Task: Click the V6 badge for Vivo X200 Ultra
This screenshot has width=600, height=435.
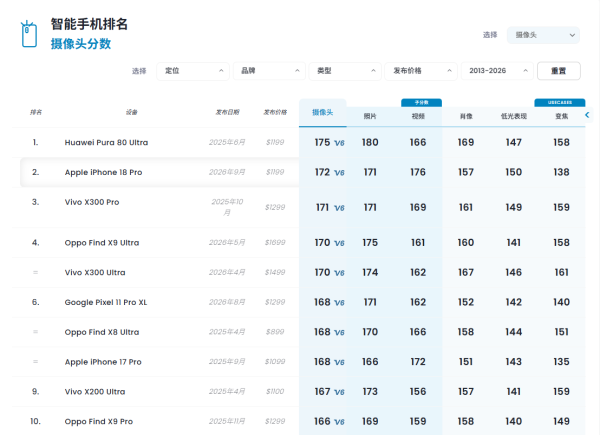Action: 339,393
